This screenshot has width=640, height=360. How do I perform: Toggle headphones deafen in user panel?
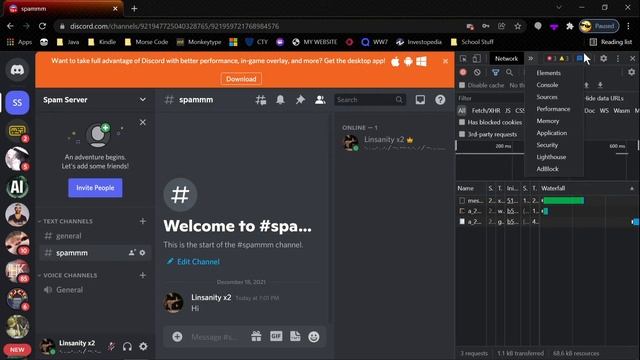127,347
